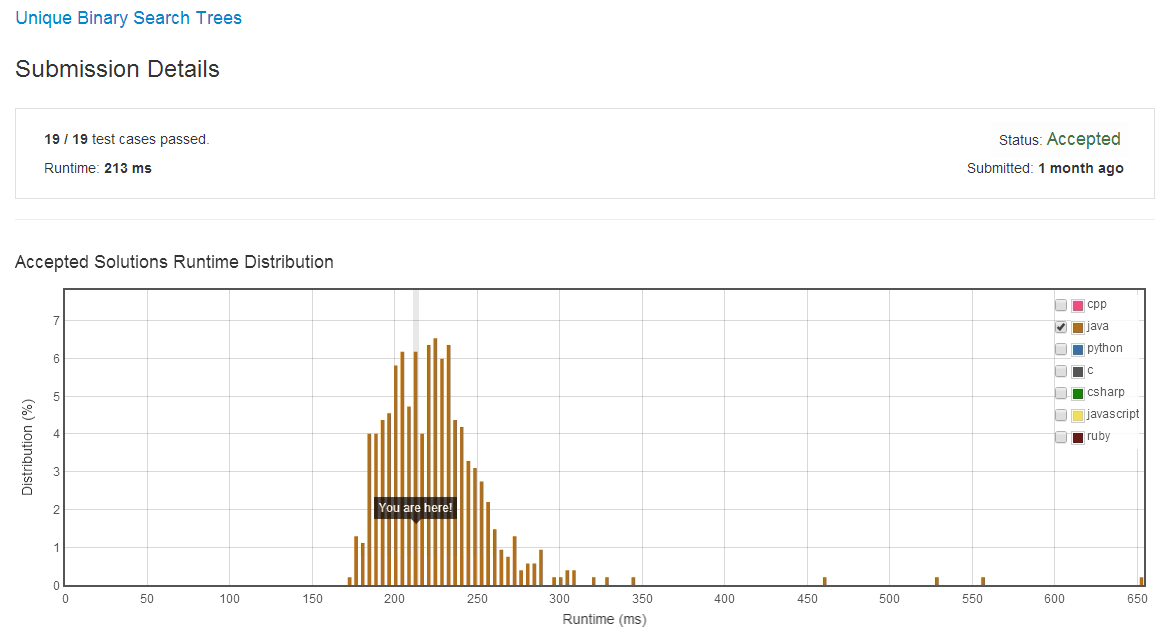Viewport: 1176px width, 634px height.
Task: Click the 'ruby' legend label
Action: (1098, 436)
